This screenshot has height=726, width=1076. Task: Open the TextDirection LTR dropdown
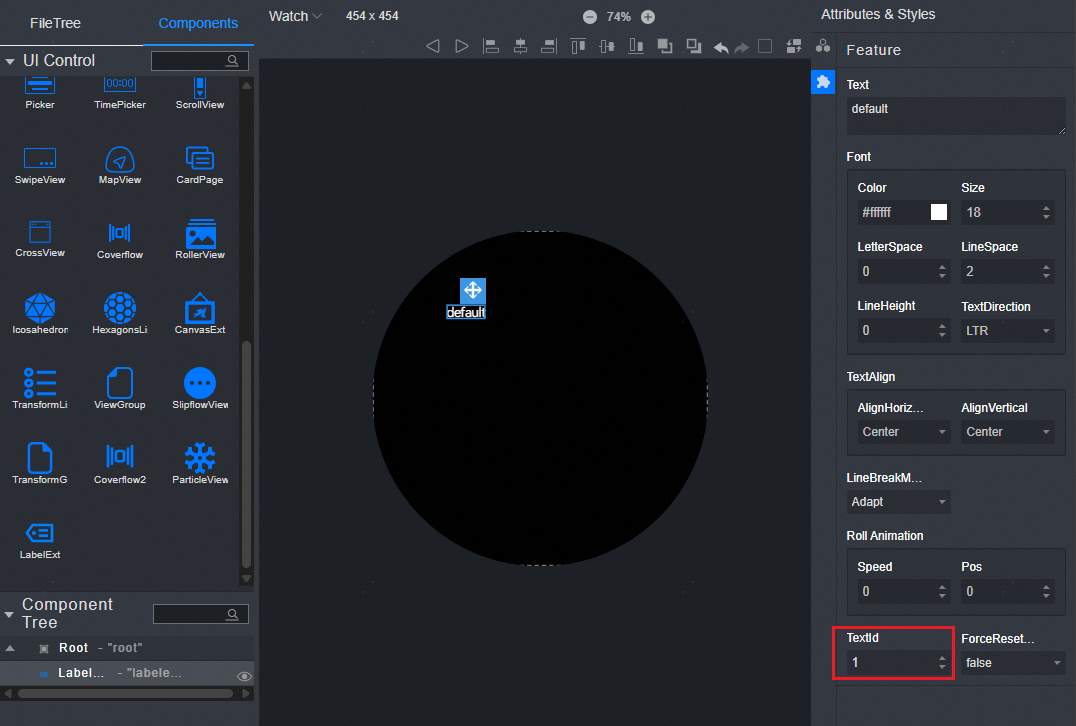1007,331
